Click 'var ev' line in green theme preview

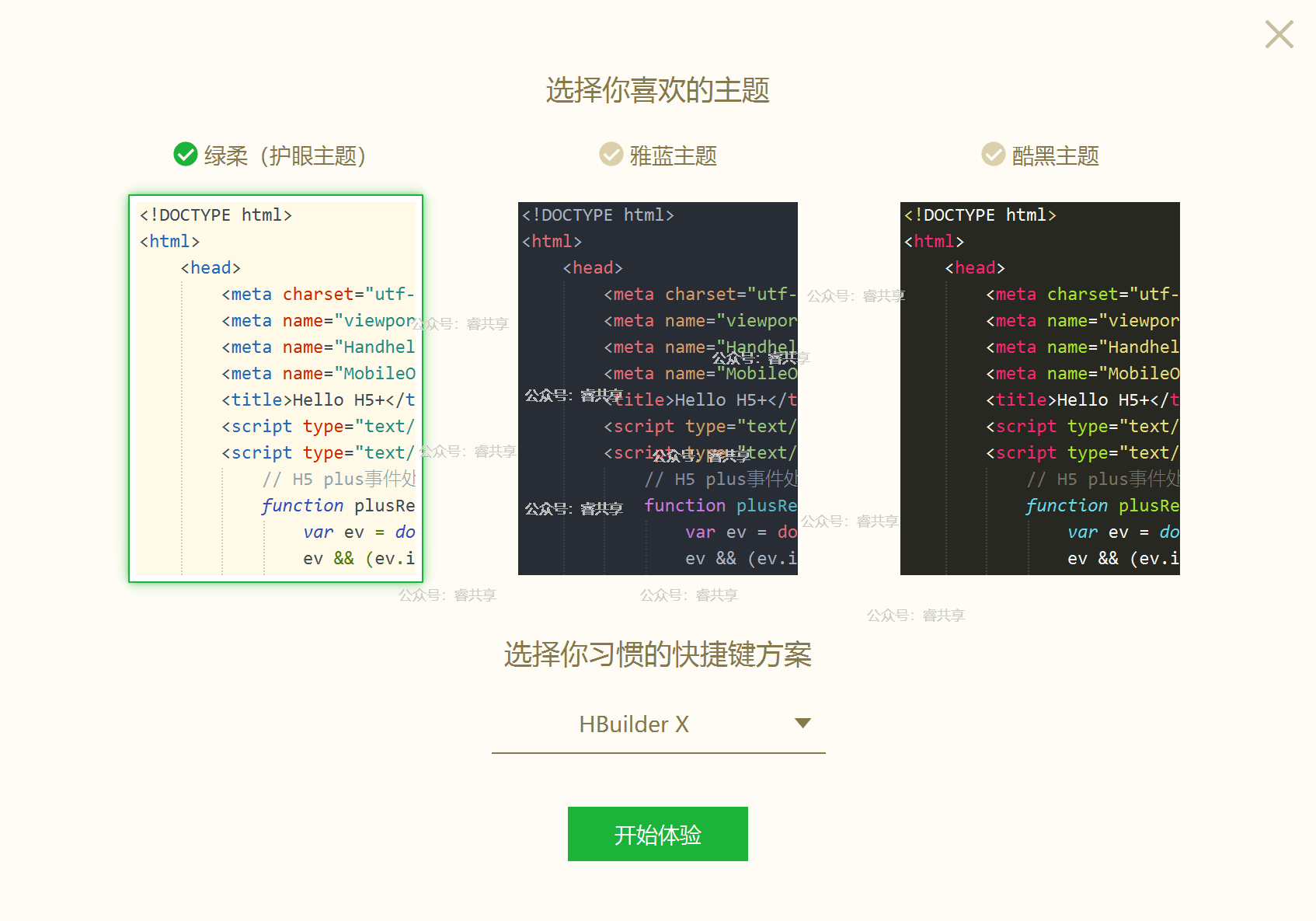coord(359,532)
